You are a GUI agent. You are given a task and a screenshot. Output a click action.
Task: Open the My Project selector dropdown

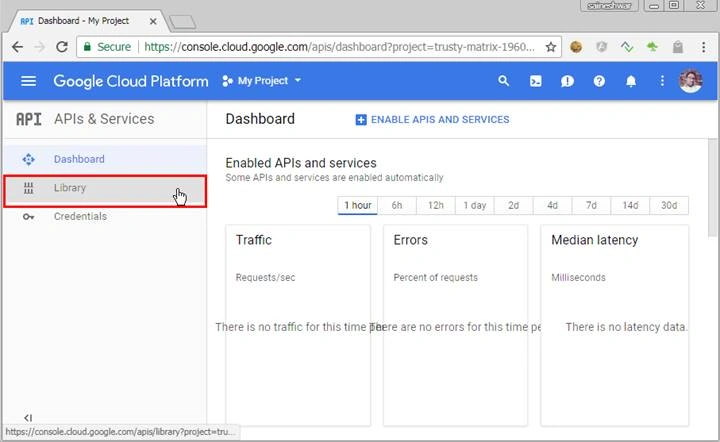click(262, 81)
